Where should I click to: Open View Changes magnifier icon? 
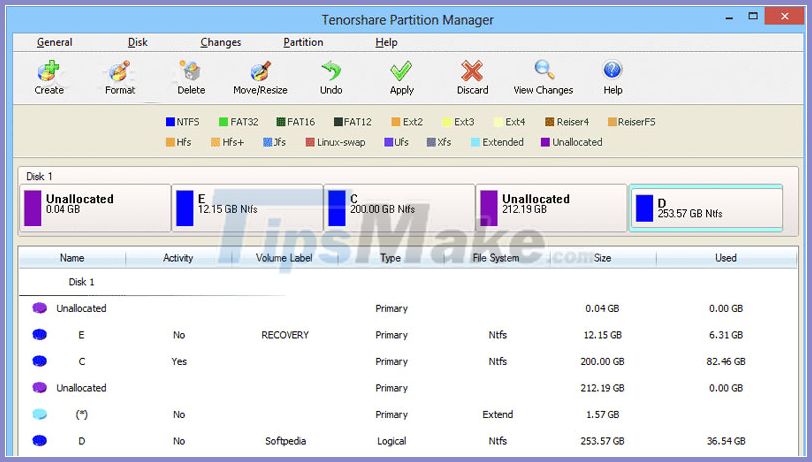click(544, 70)
